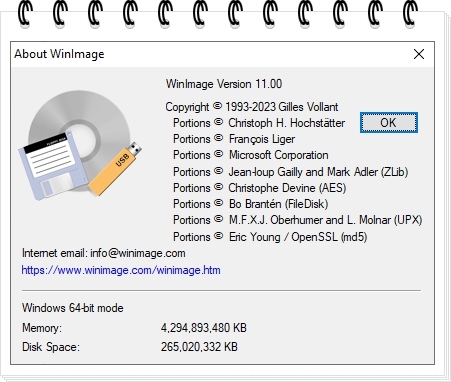
Task: Click the Disk Space value 265,020,332 KB
Action: [x=199, y=347]
